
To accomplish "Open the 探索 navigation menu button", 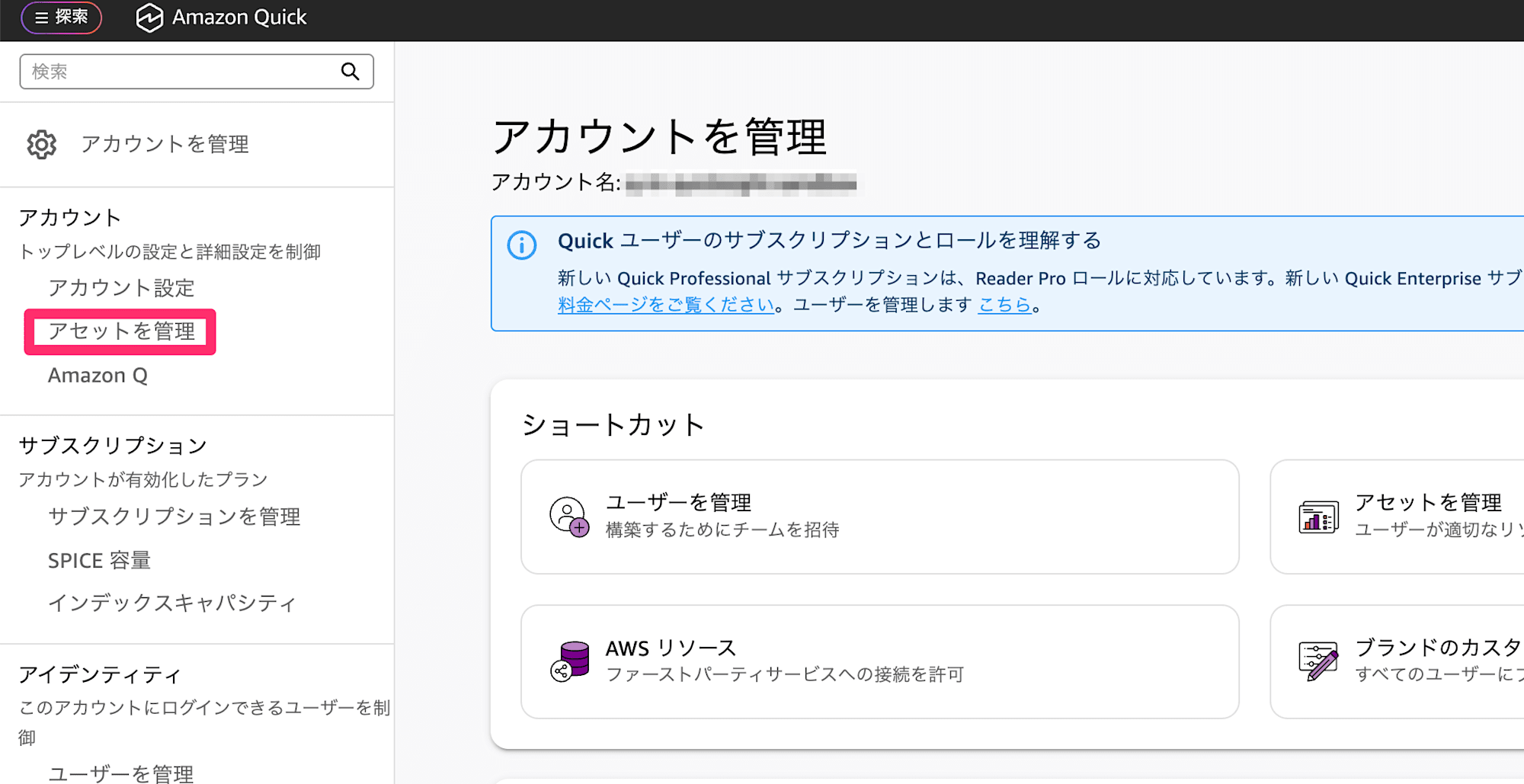I will pos(61,17).
